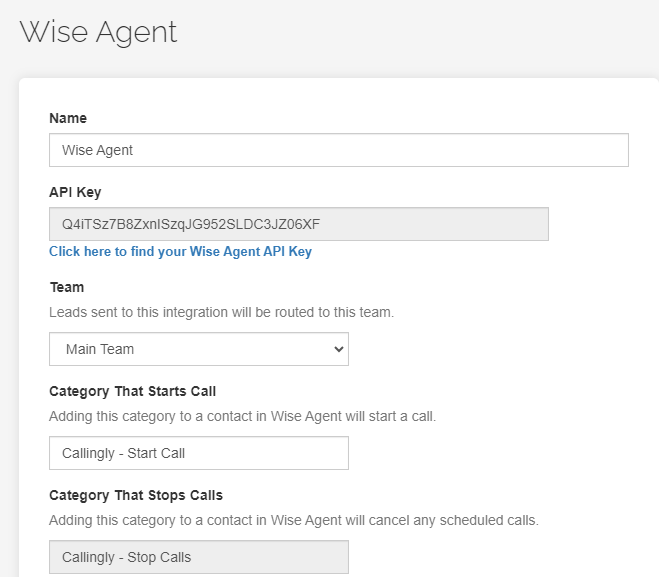Expand the Main Team dropdown
Image resolution: width=659 pixels, height=577 pixels.
199,349
